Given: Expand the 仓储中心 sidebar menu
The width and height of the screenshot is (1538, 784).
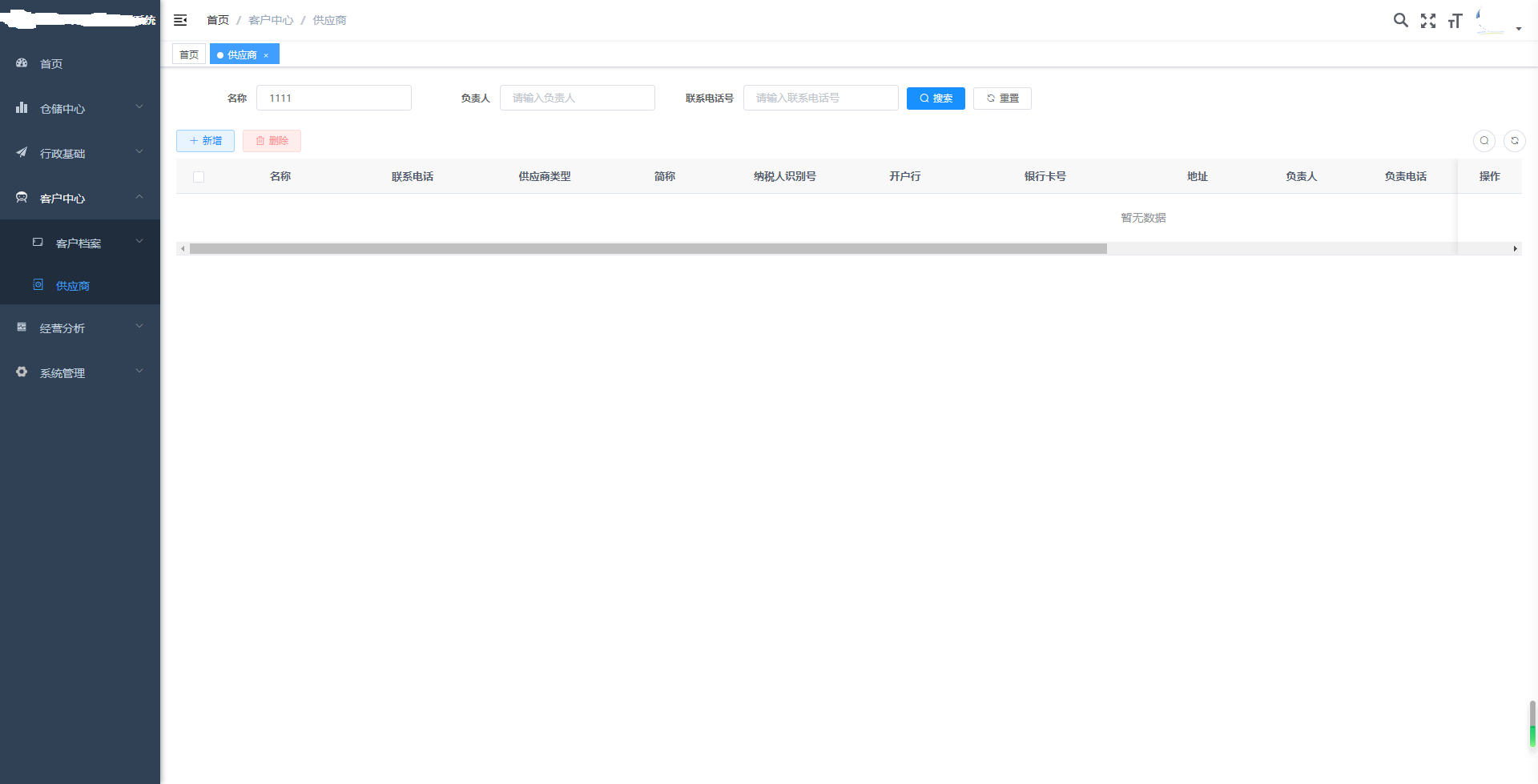Looking at the screenshot, I should (80, 108).
